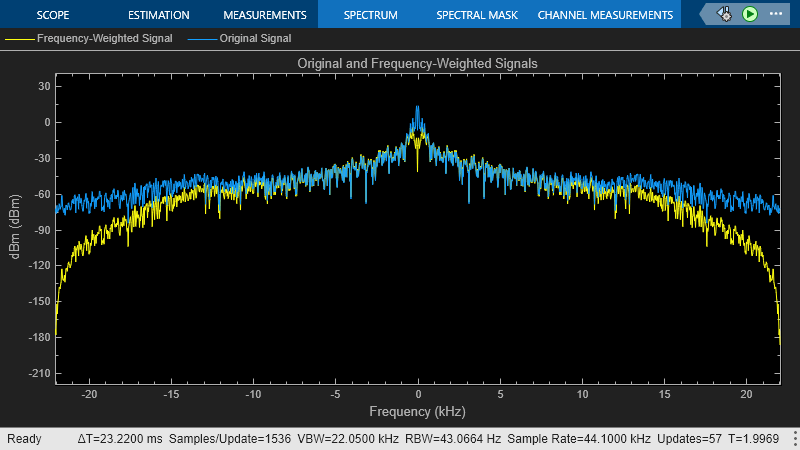This screenshot has width=800, height=450.
Task: Click the plot title 'Original and Frequency-Weighted Signals'
Action: pos(417,63)
